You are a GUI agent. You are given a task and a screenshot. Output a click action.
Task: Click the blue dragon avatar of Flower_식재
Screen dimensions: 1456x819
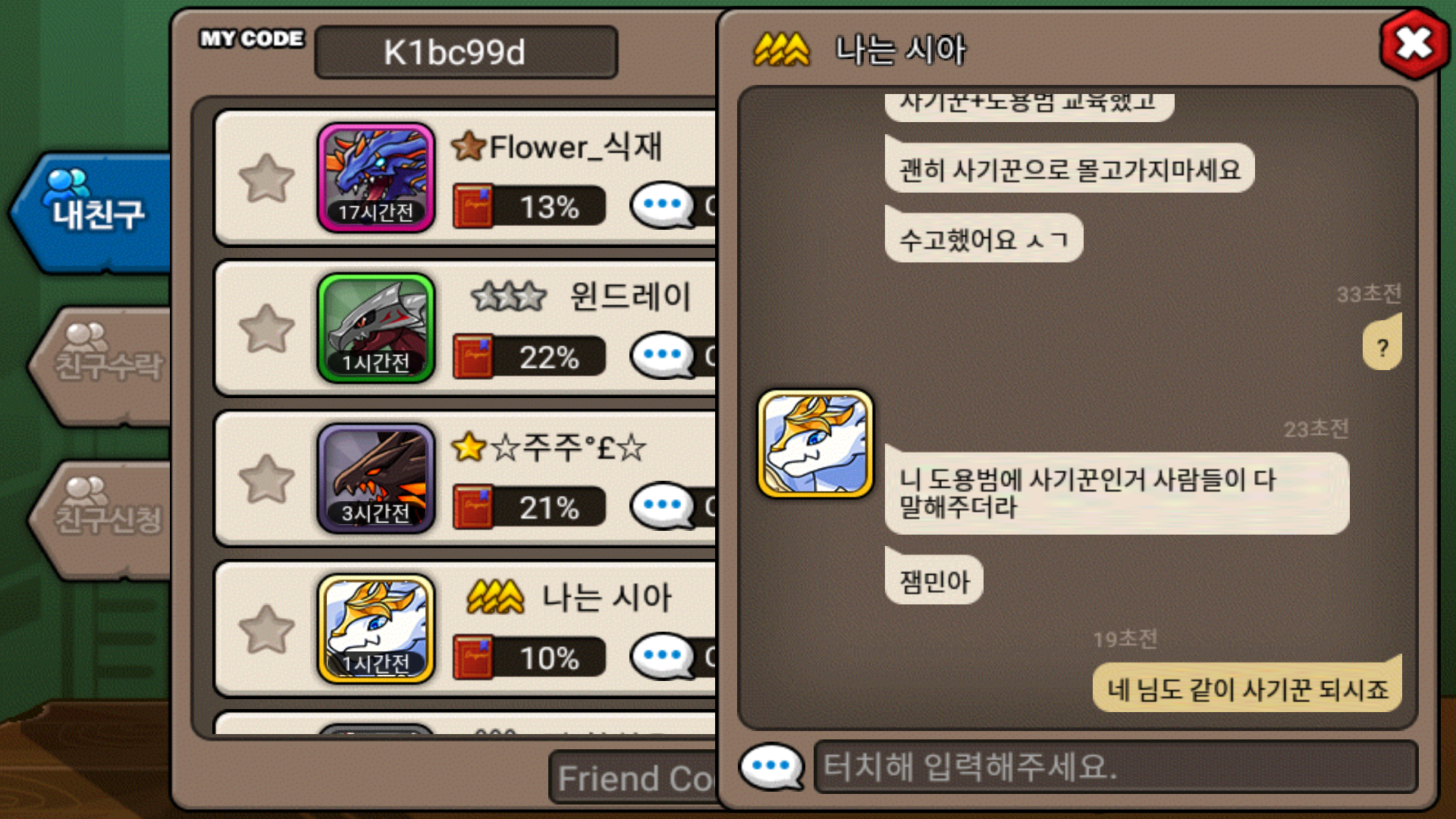point(376,177)
